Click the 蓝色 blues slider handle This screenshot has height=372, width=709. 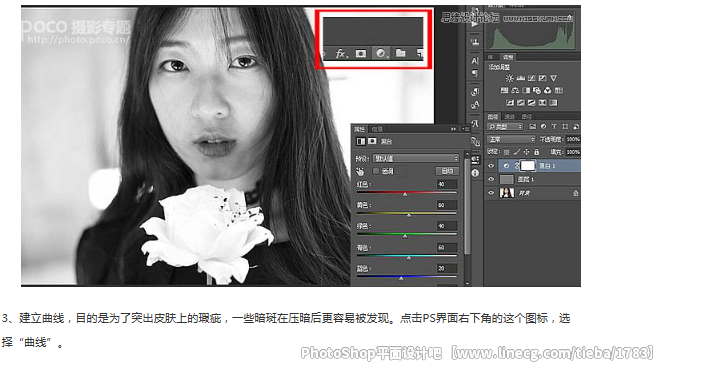(401, 278)
